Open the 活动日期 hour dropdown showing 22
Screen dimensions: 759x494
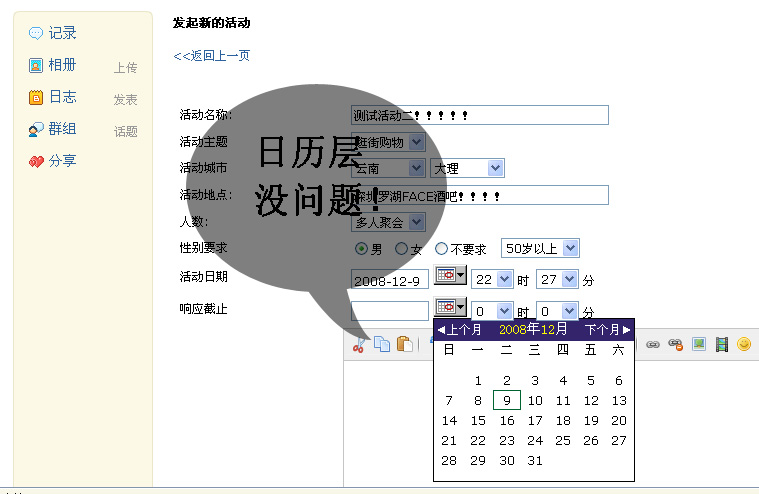[491, 279]
